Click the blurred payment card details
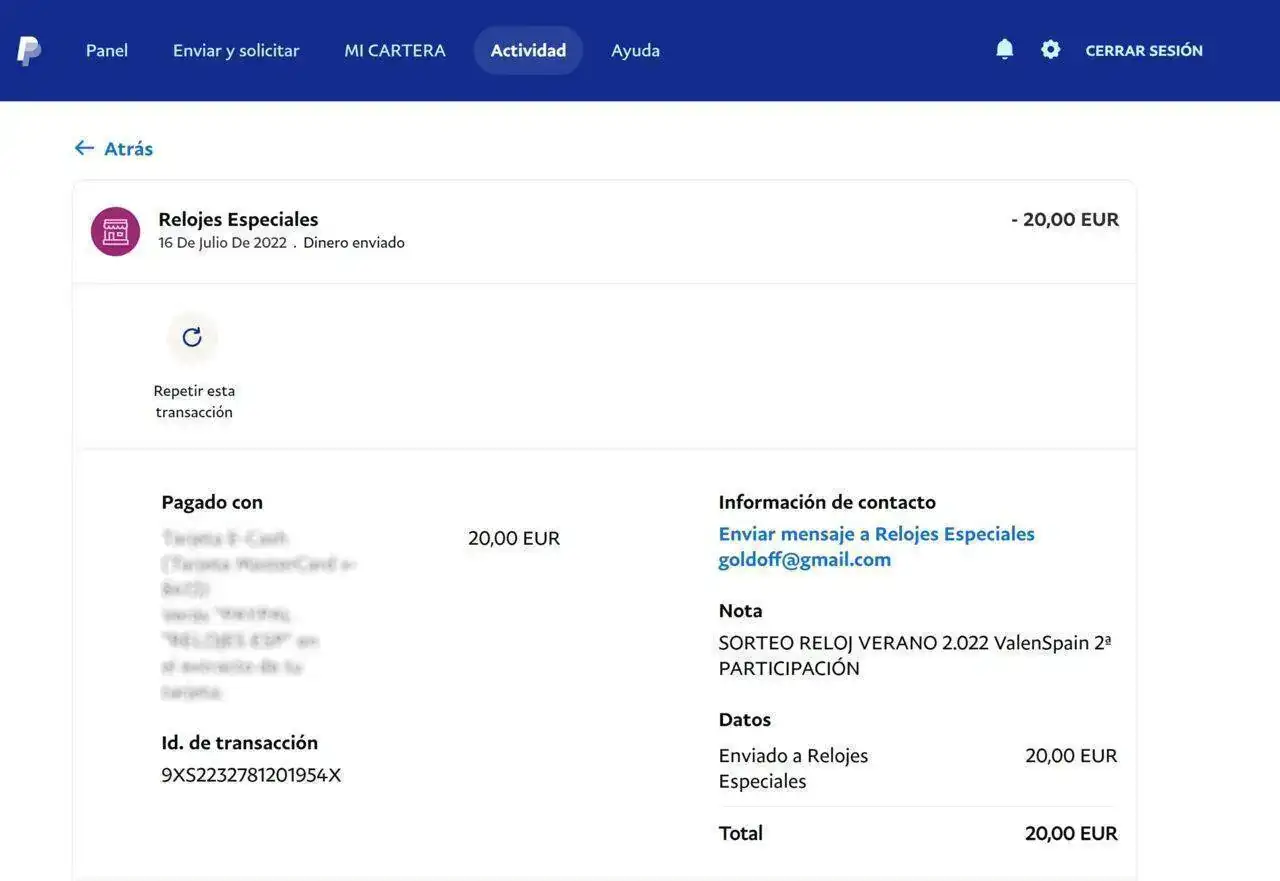This screenshot has width=1280, height=881. pos(258,615)
